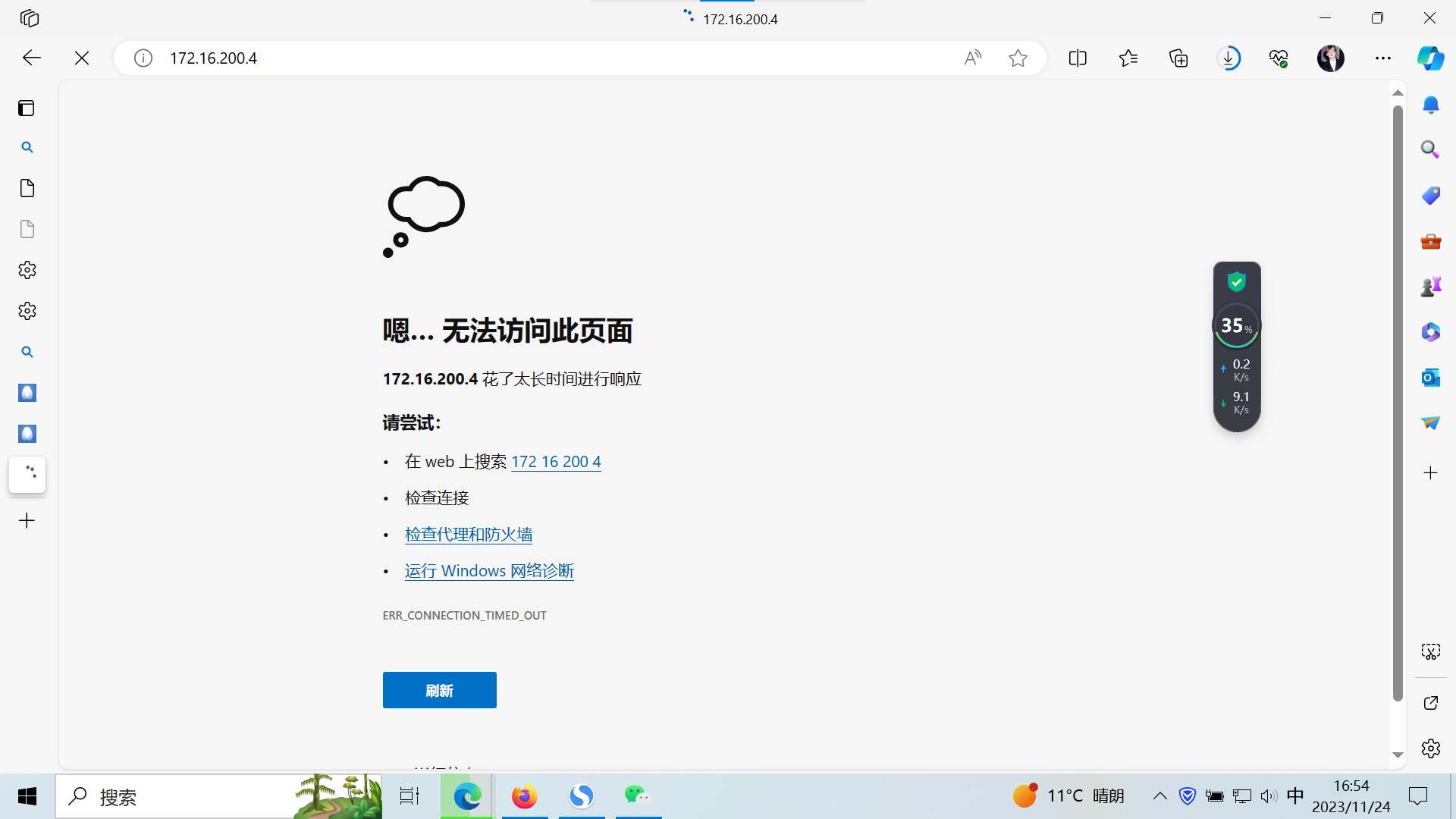Click the Refresh (刷新) button

439,690
